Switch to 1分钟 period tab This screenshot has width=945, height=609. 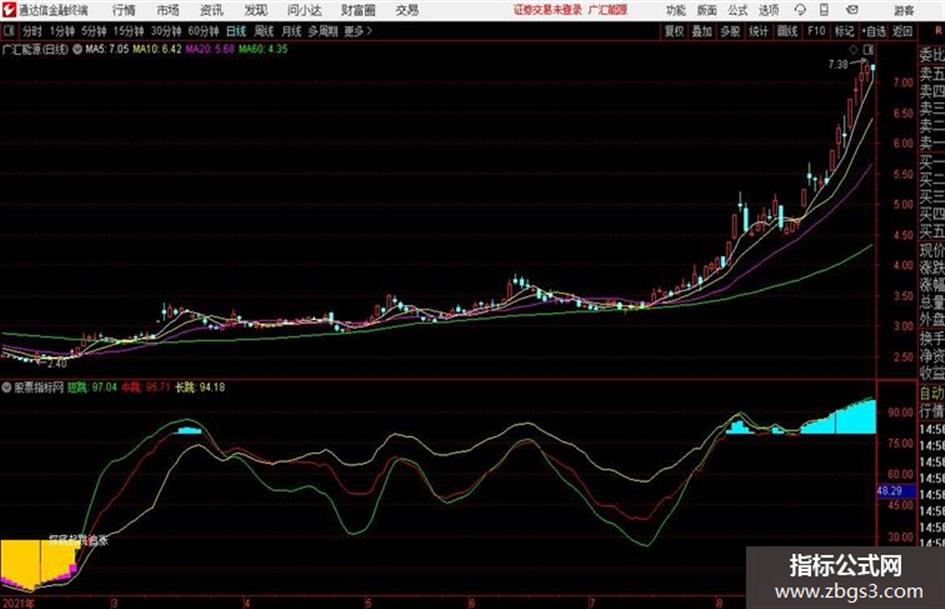pyautogui.click(x=61, y=31)
